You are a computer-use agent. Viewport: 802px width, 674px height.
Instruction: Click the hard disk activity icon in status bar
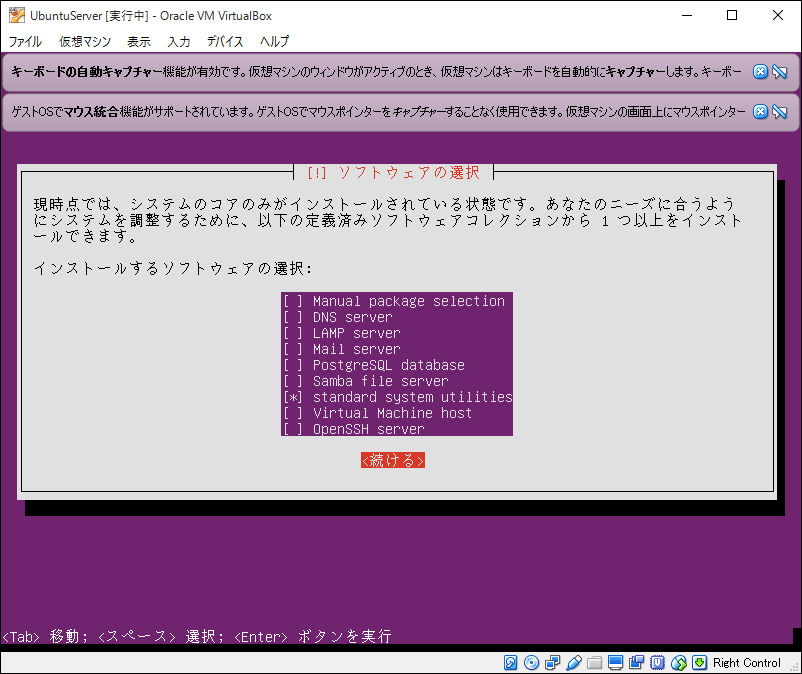coord(511,663)
